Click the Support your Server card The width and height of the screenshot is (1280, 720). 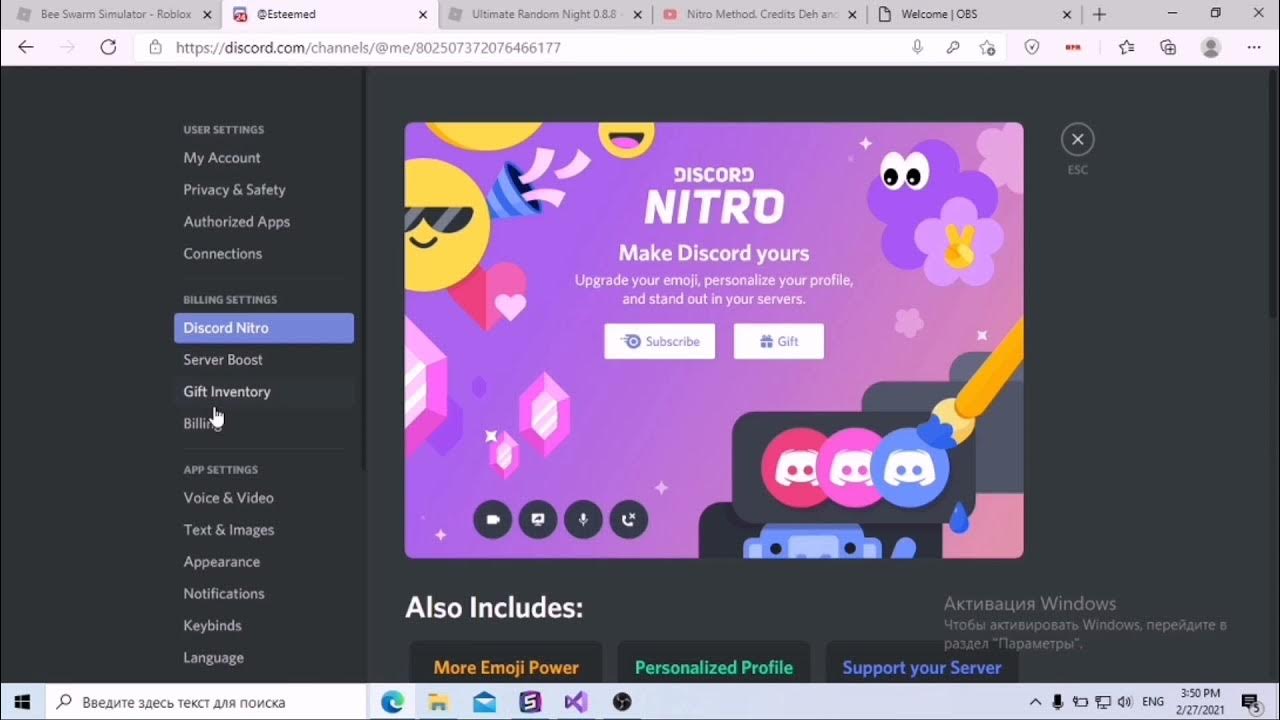(x=922, y=663)
